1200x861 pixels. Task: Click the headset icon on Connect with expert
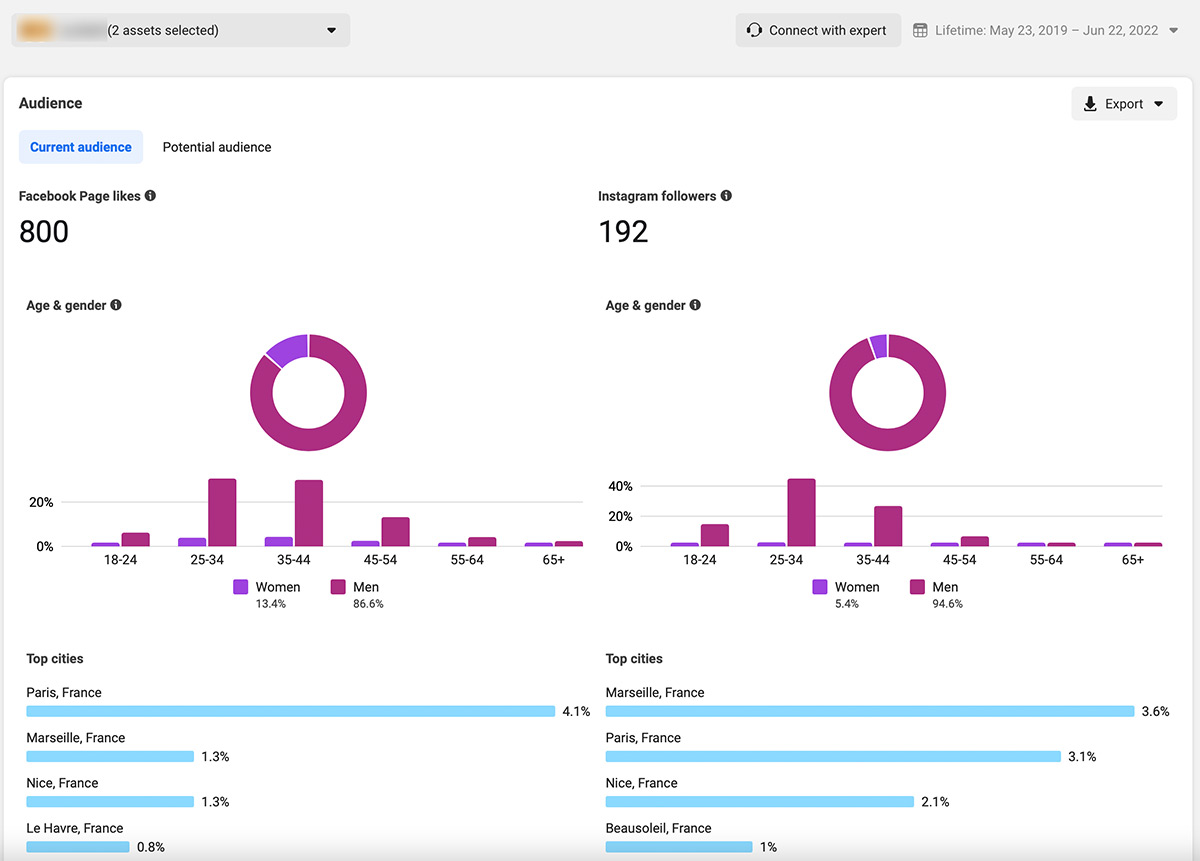(x=754, y=30)
